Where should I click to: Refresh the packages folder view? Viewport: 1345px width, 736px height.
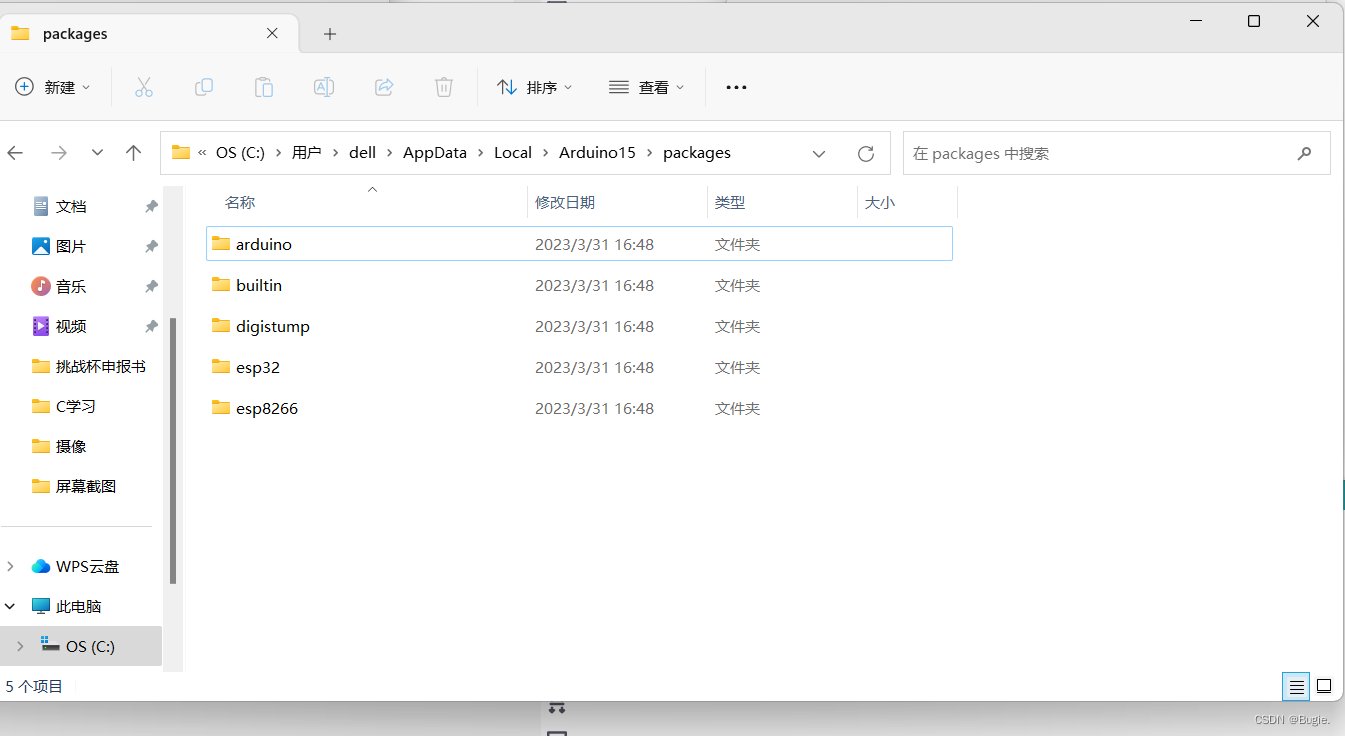point(866,153)
